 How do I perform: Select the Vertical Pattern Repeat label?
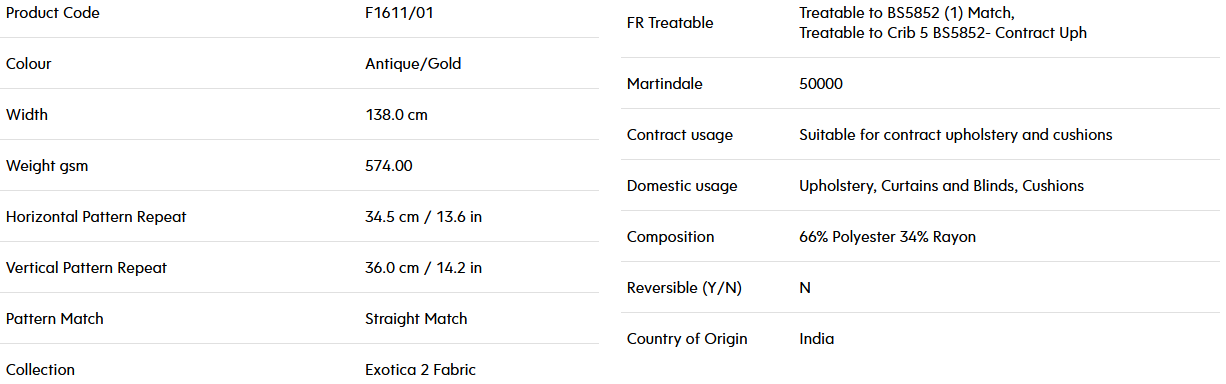[x=87, y=268]
